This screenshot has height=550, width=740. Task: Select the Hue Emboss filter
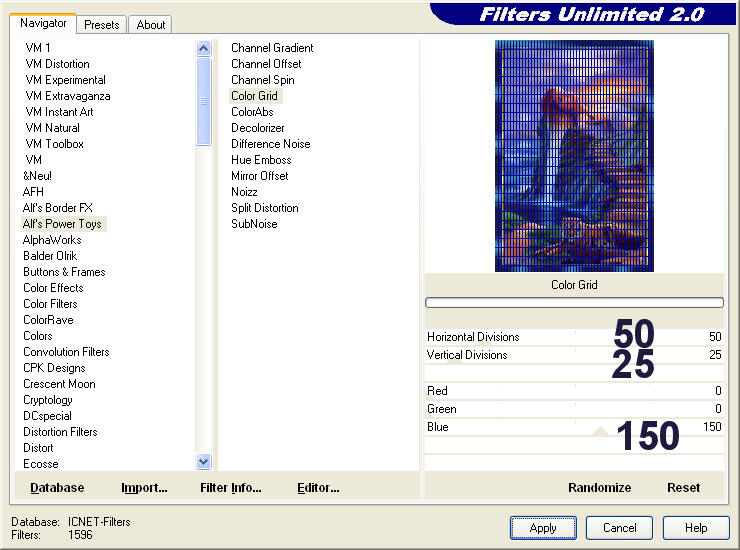tap(261, 161)
